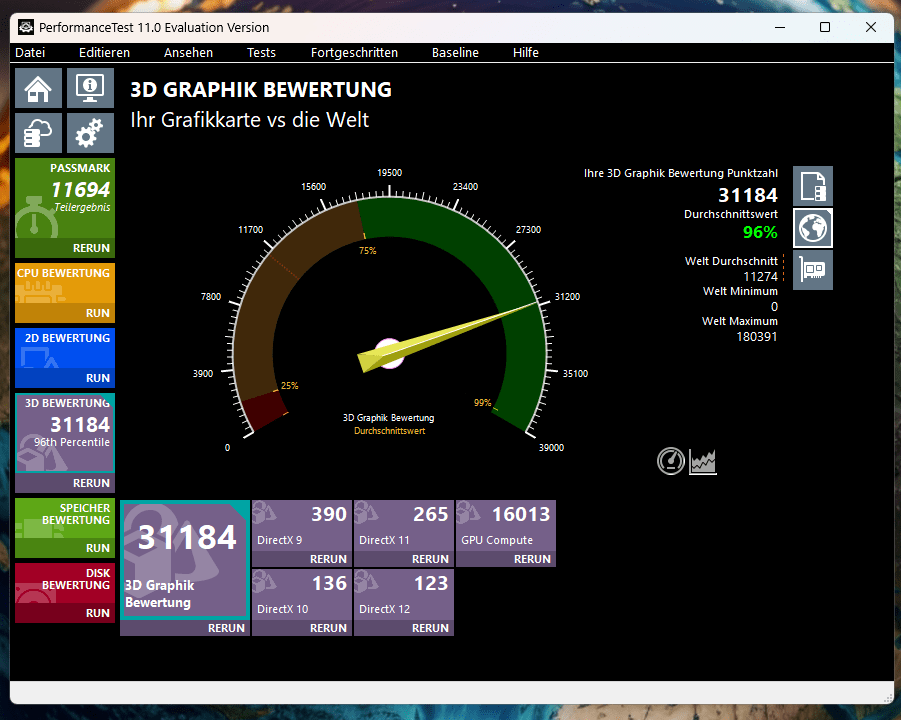901x720 pixels.
Task: Open the settings gears icon
Action: (90, 133)
